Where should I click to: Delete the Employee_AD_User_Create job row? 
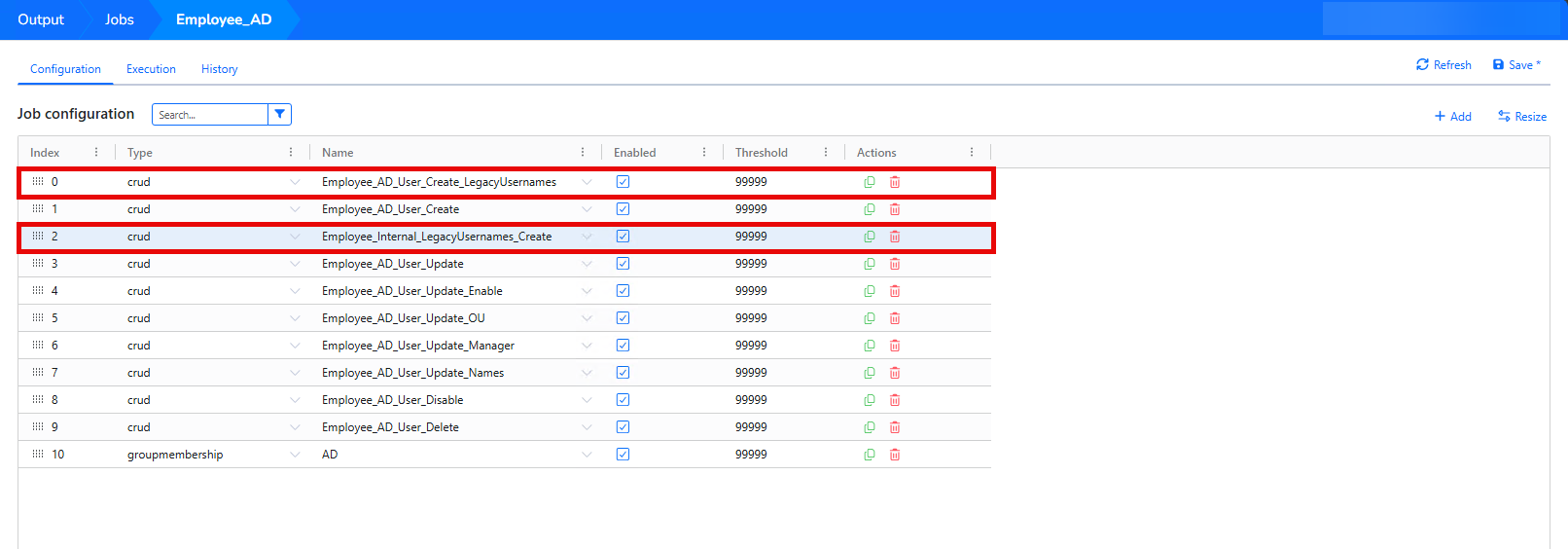(x=895, y=209)
